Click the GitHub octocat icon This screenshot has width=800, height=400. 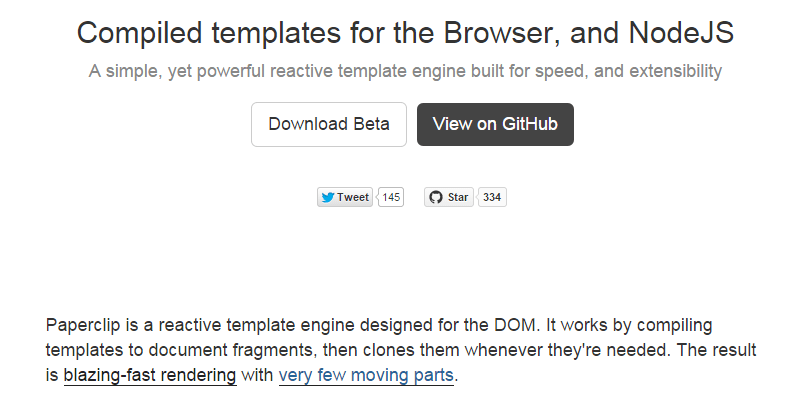[x=435, y=197]
